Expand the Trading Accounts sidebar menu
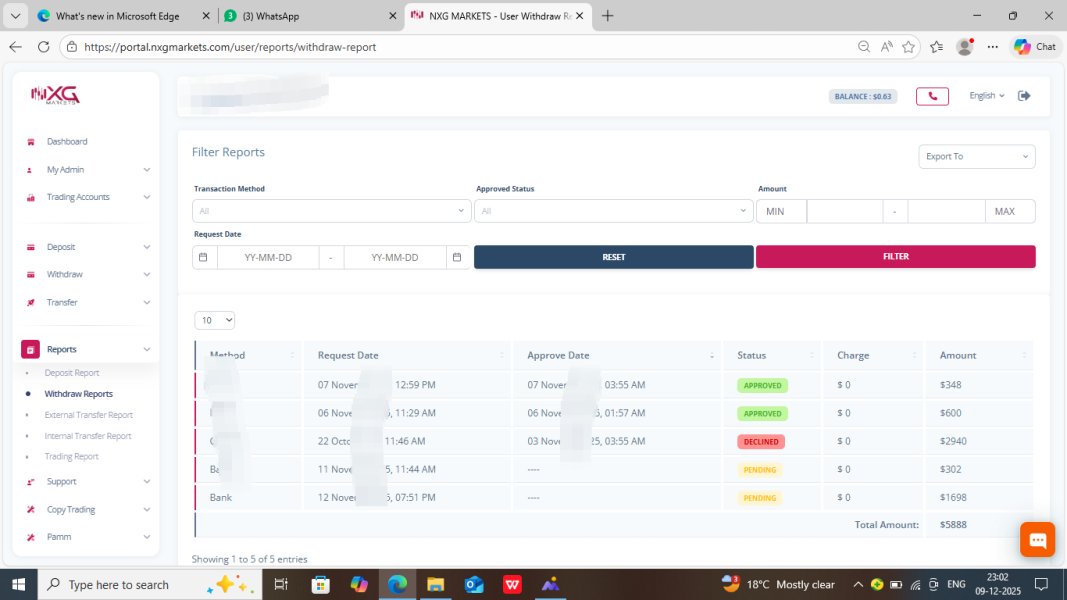 [x=90, y=197]
